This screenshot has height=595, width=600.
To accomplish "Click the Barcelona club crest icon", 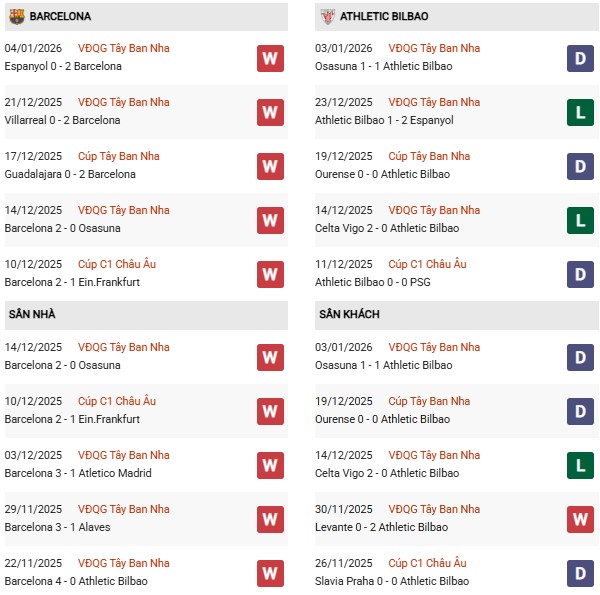I will (x=16, y=16).
